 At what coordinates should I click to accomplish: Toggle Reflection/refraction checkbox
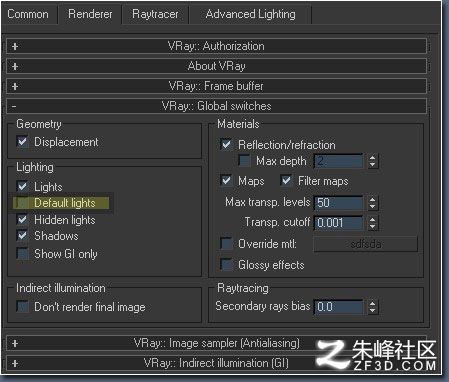tap(226, 145)
